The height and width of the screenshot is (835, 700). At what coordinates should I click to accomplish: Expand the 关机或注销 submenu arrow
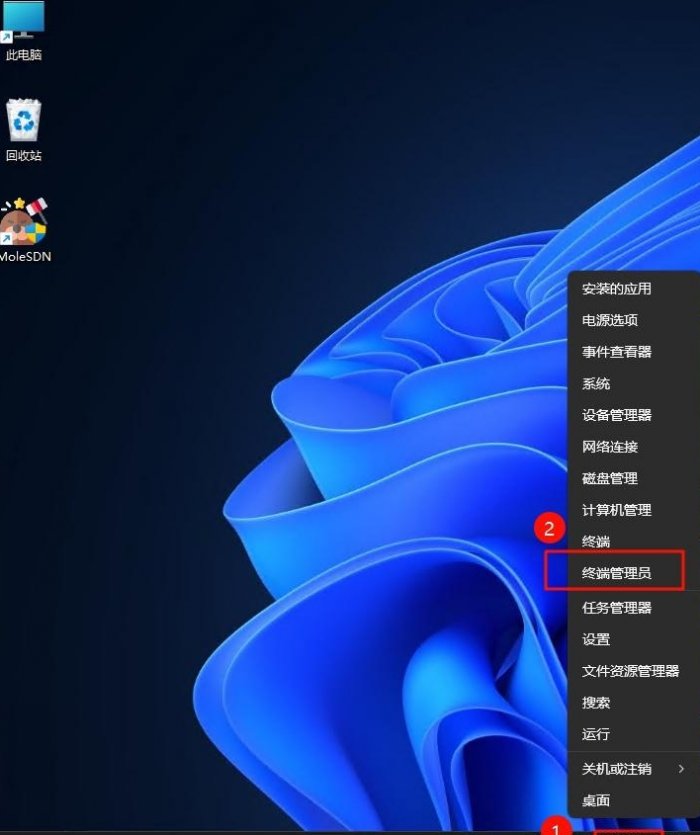(681, 769)
